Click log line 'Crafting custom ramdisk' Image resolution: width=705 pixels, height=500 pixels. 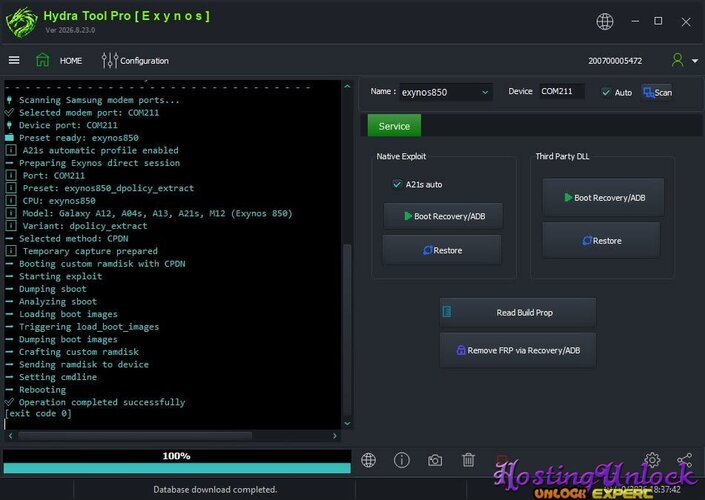(79, 352)
